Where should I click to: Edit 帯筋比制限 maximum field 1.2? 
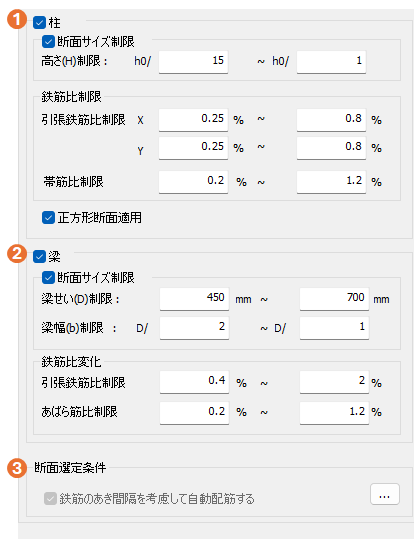click(x=331, y=182)
